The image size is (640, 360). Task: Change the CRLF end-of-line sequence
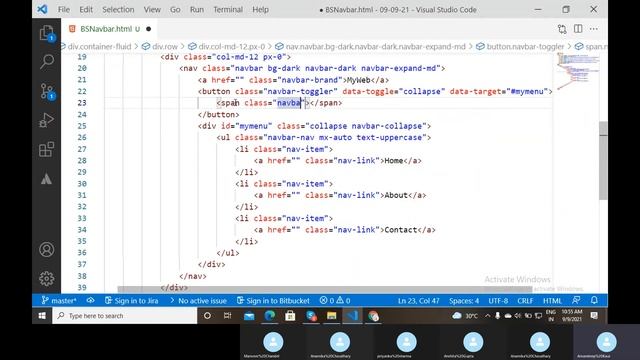click(525, 301)
